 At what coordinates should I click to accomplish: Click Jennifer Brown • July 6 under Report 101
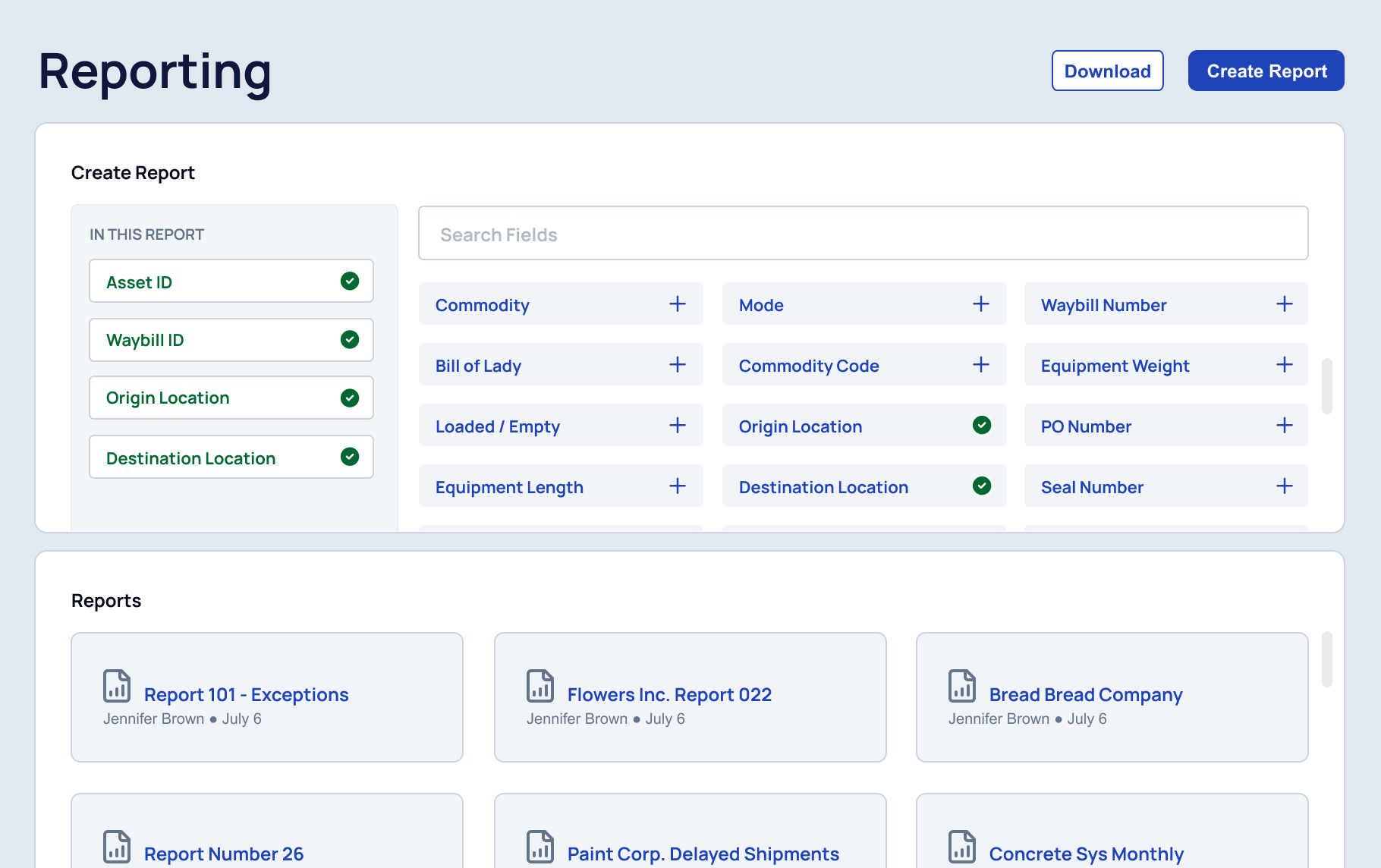[x=182, y=719]
